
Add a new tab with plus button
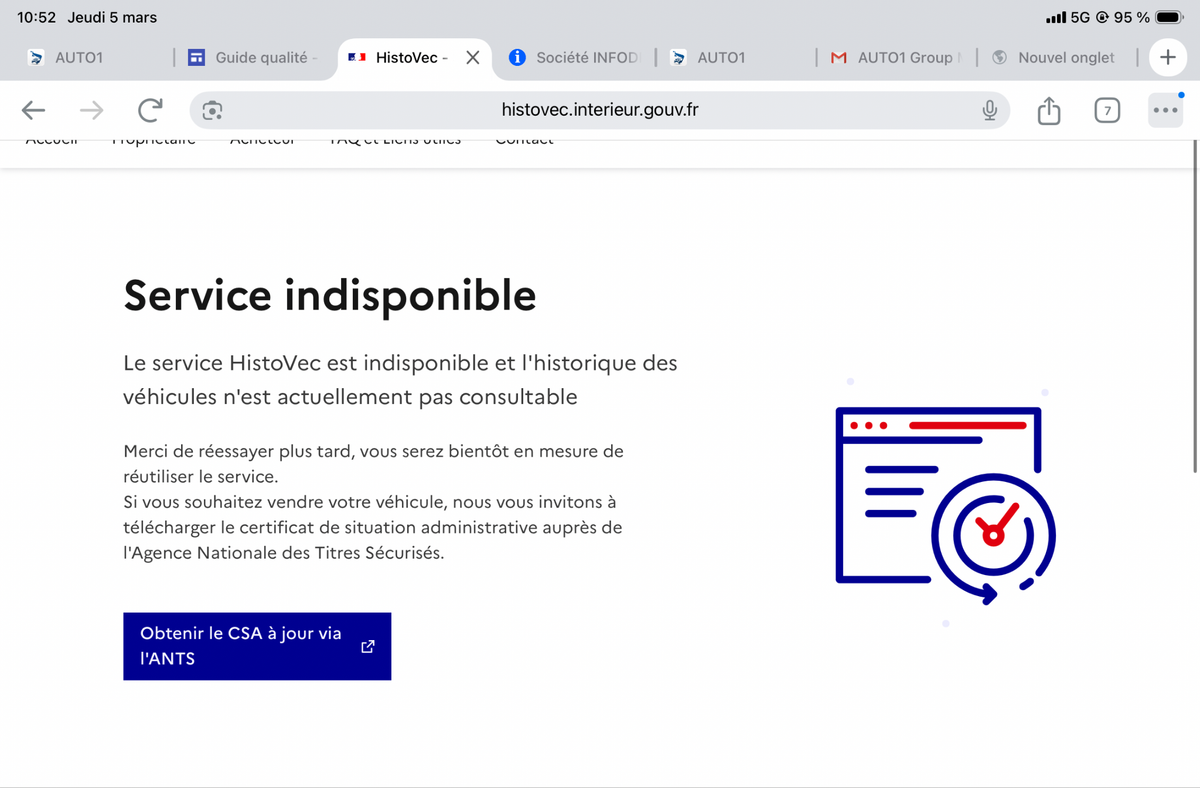click(x=1167, y=57)
